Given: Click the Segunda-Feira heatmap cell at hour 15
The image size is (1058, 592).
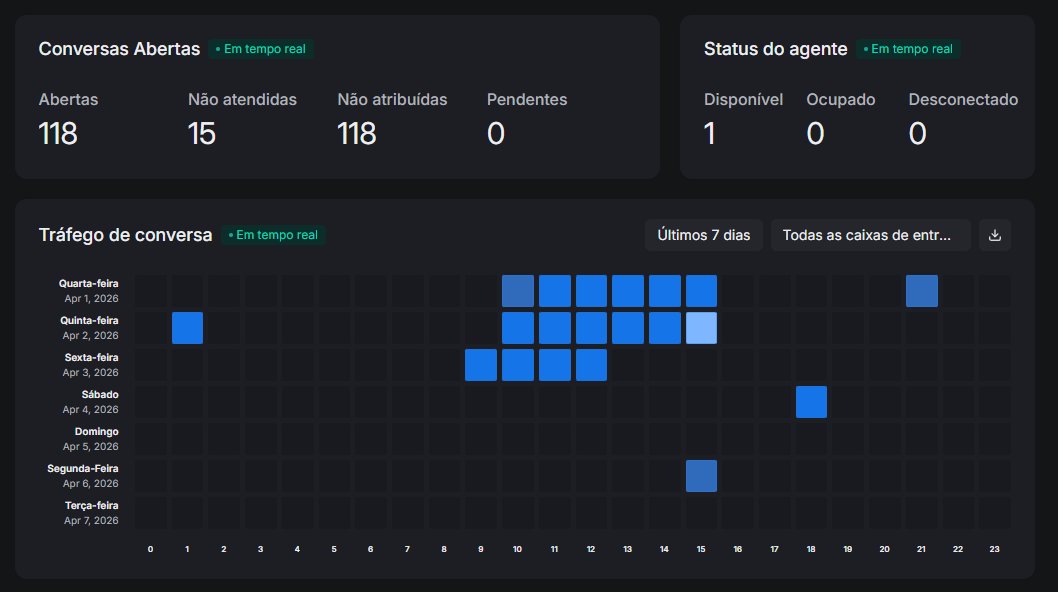Looking at the screenshot, I should tap(701, 475).
